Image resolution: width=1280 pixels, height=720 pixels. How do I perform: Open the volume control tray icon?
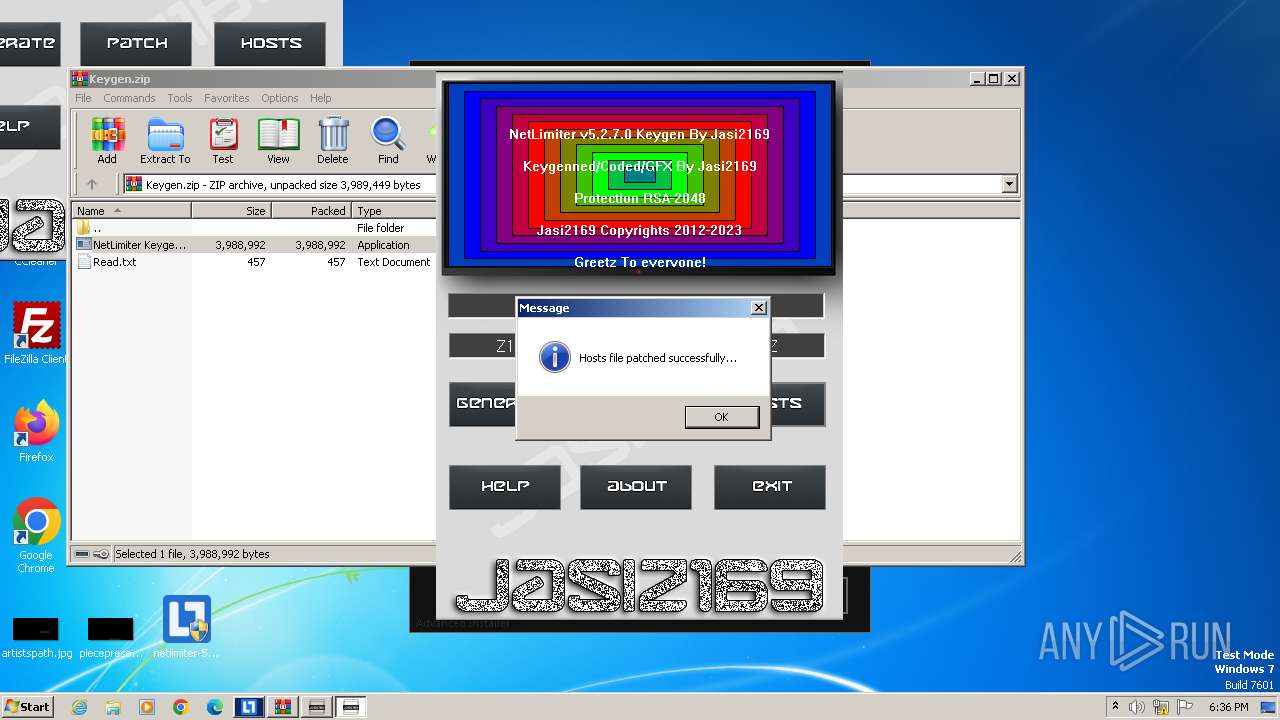[x=1137, y=707]
